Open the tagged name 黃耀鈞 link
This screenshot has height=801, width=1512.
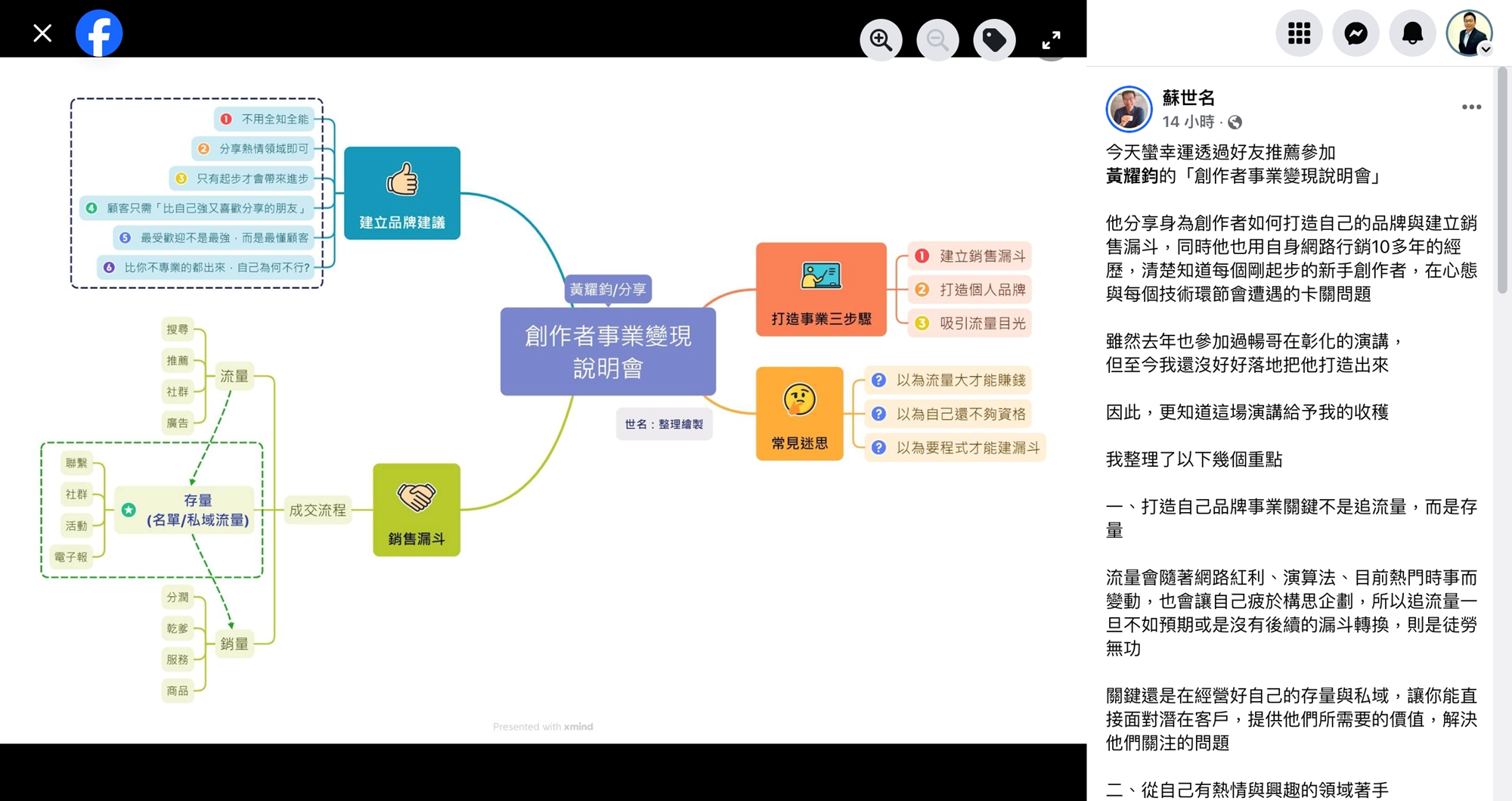coord(1132,176)
